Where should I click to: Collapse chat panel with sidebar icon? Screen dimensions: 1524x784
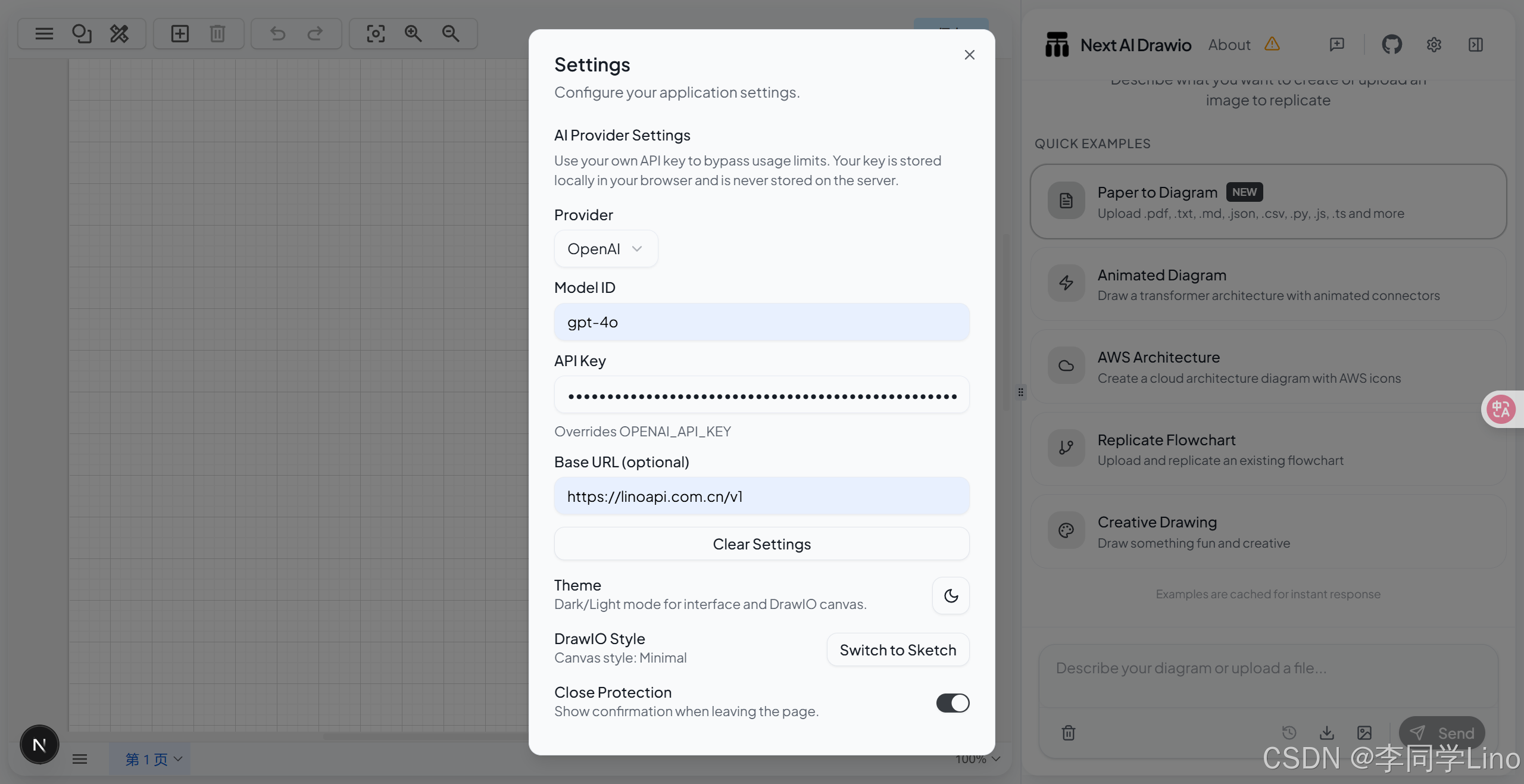tap(1475, 45)
